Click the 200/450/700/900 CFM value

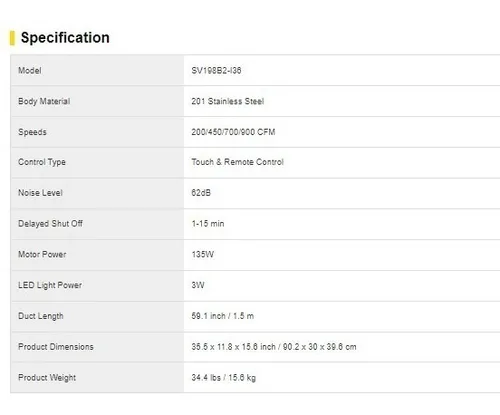coord(233,132)
